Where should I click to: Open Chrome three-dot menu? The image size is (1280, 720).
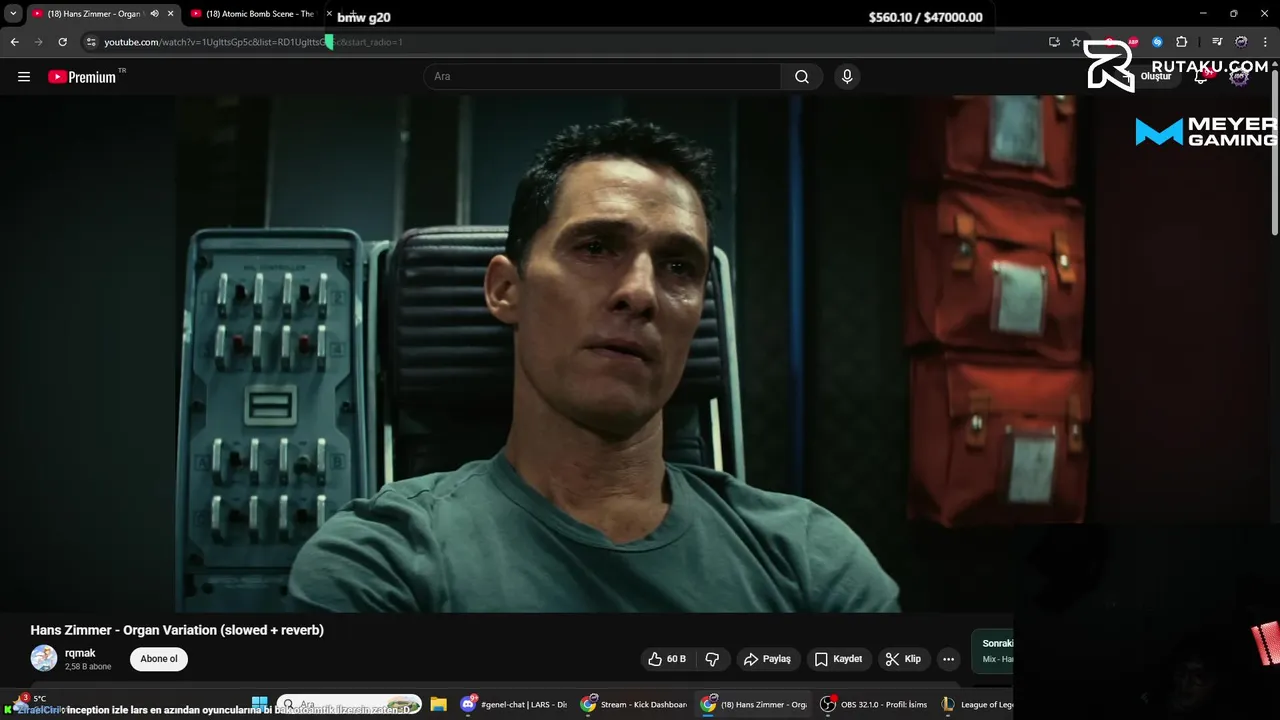(x=1265, y=42)
